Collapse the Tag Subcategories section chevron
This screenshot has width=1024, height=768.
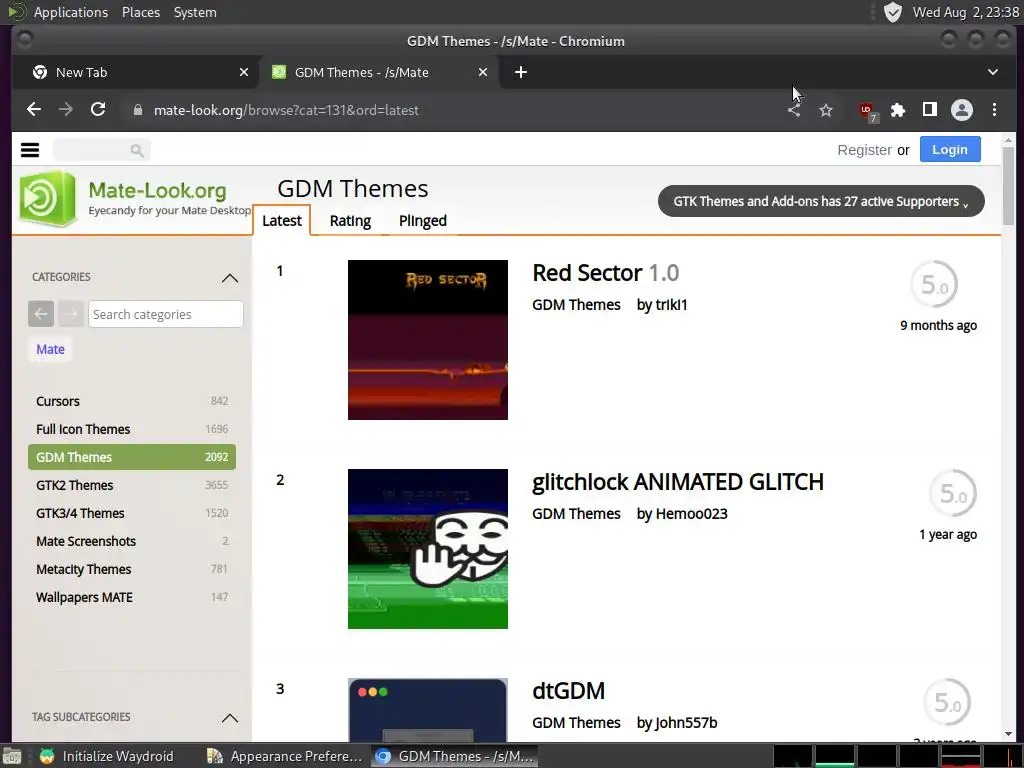tap(230, 718)
